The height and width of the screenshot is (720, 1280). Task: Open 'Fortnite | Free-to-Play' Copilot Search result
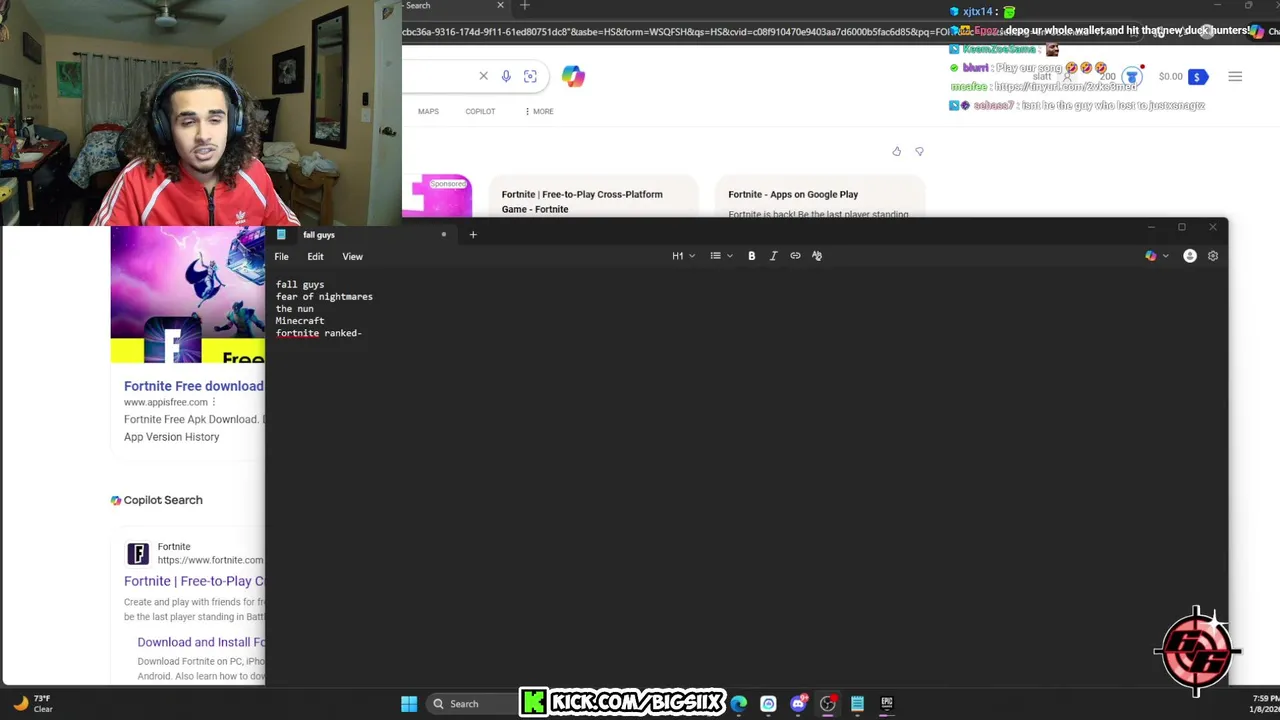pos(194,581)
